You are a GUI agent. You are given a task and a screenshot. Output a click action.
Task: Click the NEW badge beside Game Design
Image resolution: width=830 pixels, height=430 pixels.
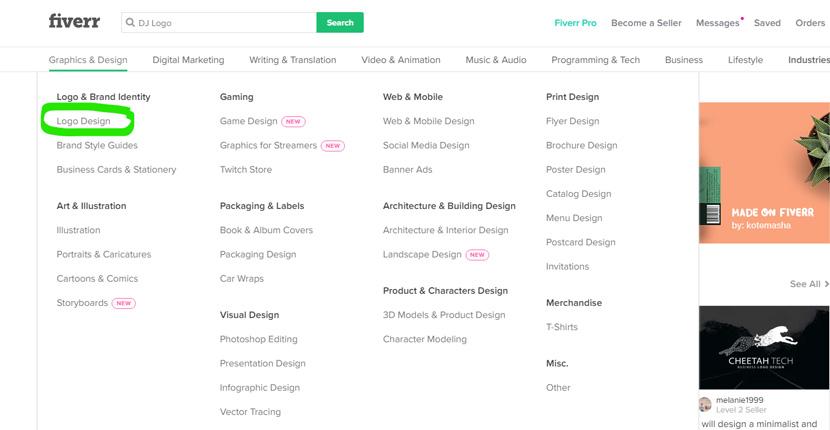[293, 121]
